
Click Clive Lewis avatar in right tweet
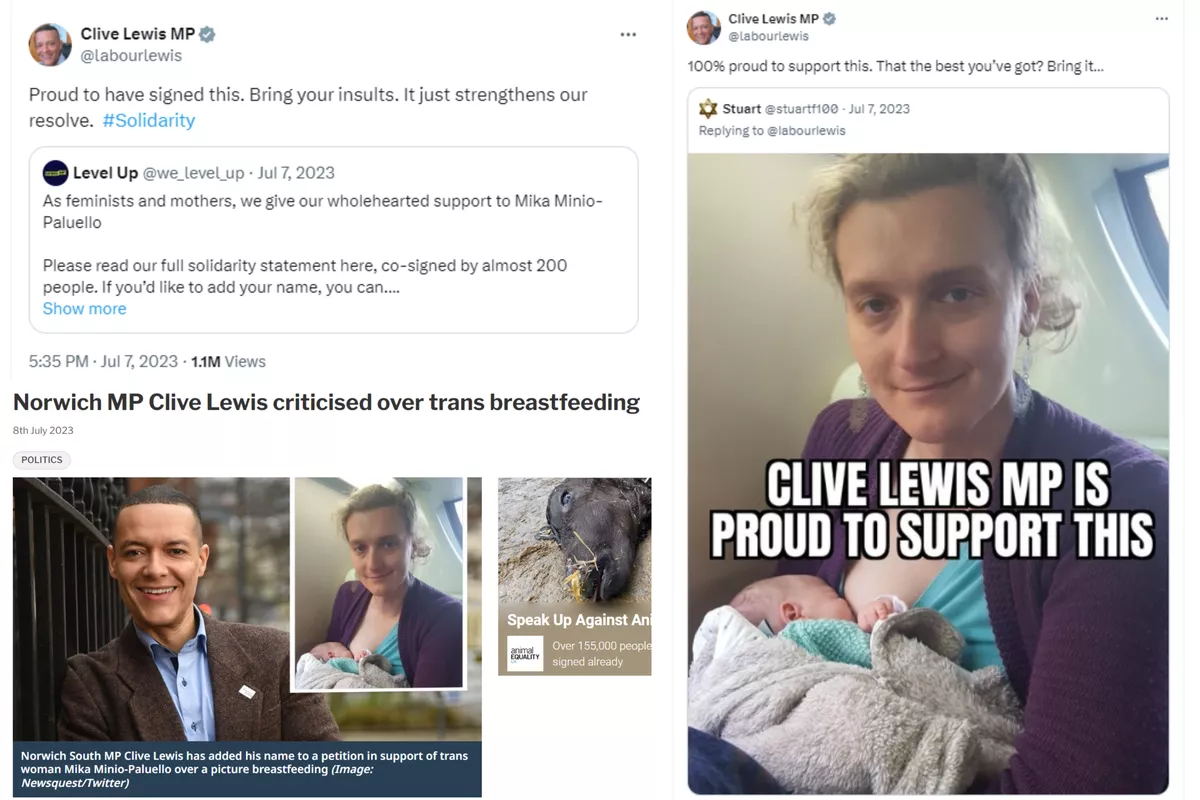coord(704,27)
